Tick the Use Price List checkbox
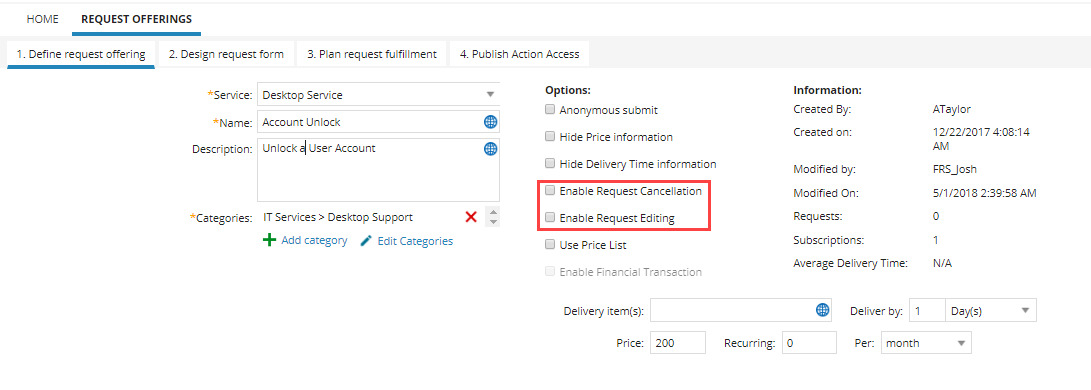 click(x=550, y=245)
